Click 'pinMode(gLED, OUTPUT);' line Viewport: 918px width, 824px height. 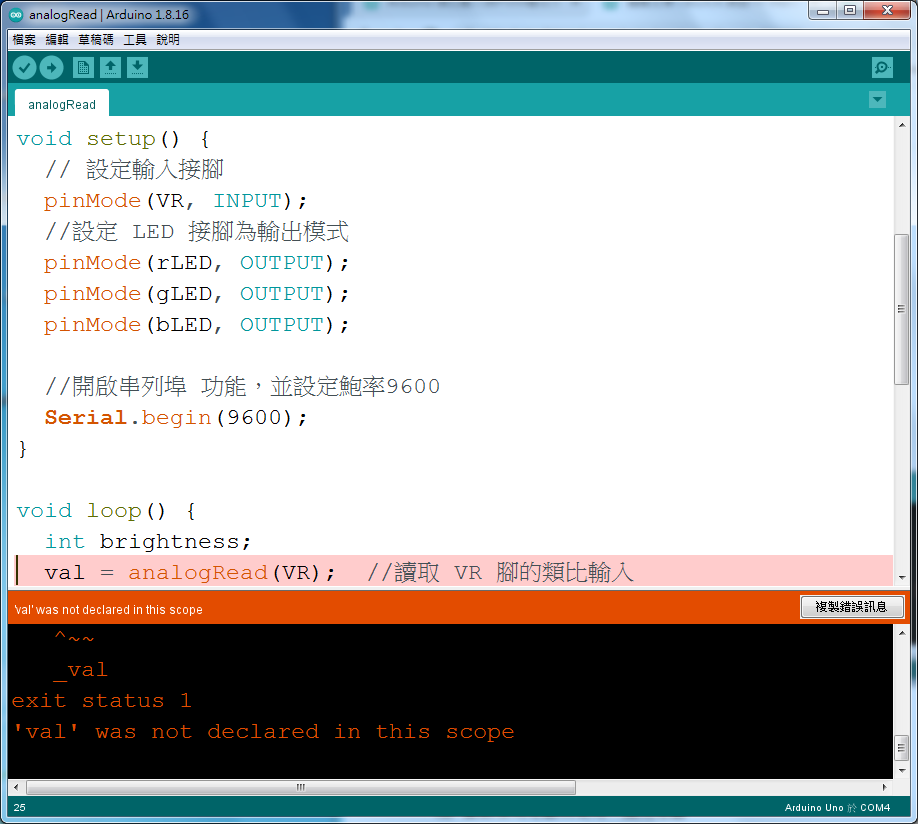point(196,294)
